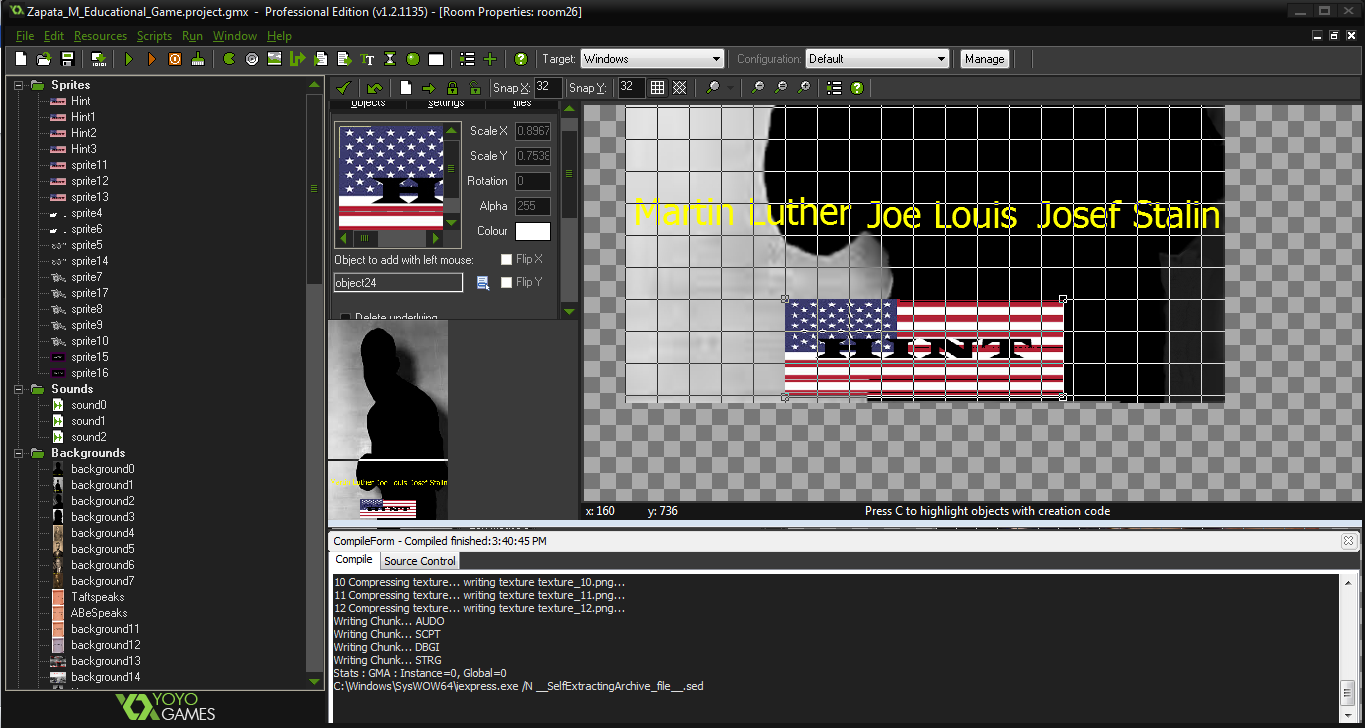
Task: Click horizontal scrollbar under sprite preview
Action: tap(391, 239)
